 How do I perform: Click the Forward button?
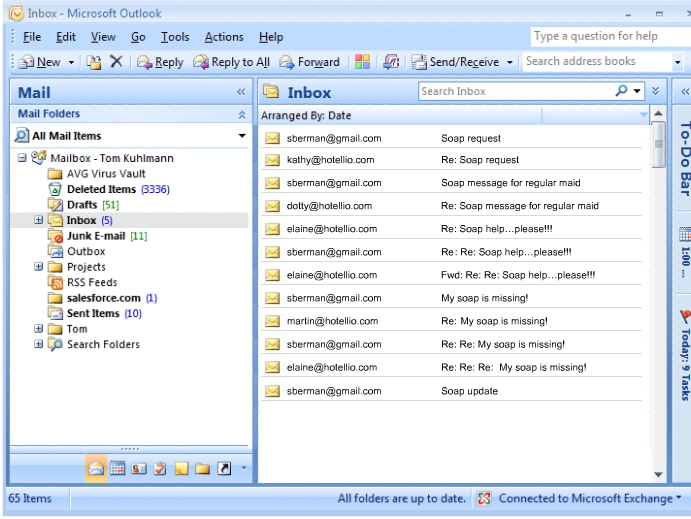coord(310,62)
